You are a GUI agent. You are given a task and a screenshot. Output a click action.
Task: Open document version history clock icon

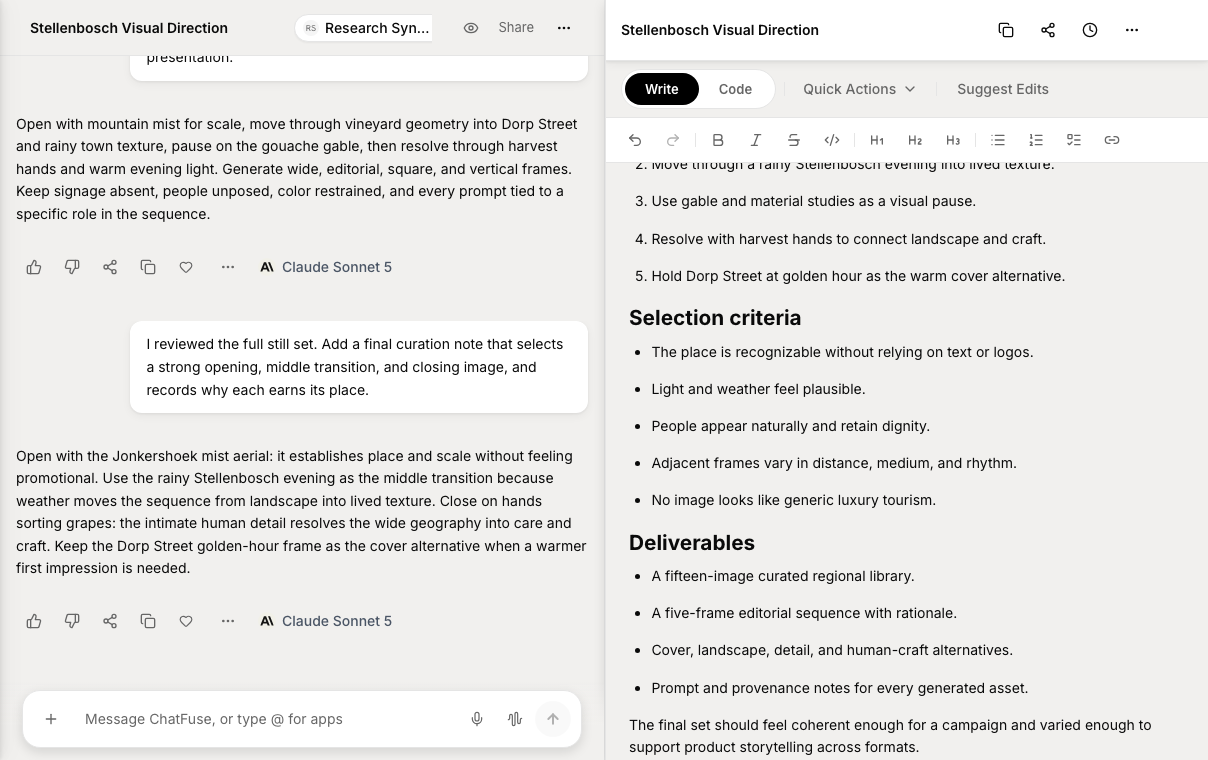1090,30
